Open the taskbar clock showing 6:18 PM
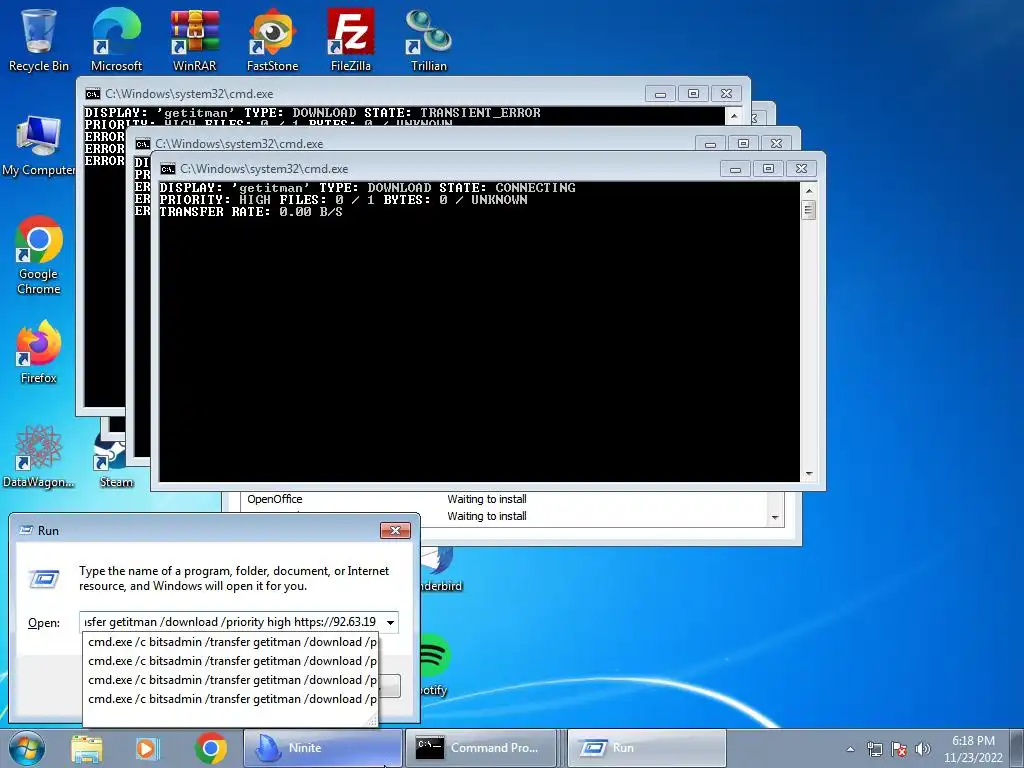This screenshot has height=768, width=1024. 973,749
